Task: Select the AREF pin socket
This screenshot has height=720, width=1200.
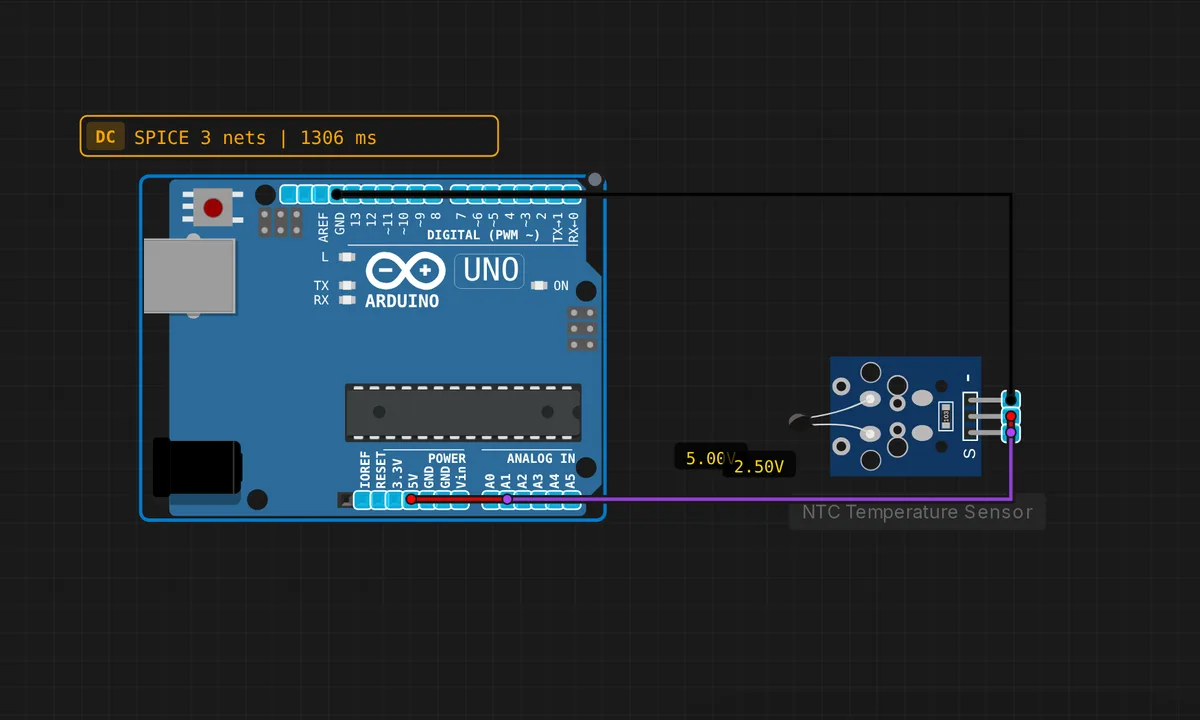Action: coord(321,194)
